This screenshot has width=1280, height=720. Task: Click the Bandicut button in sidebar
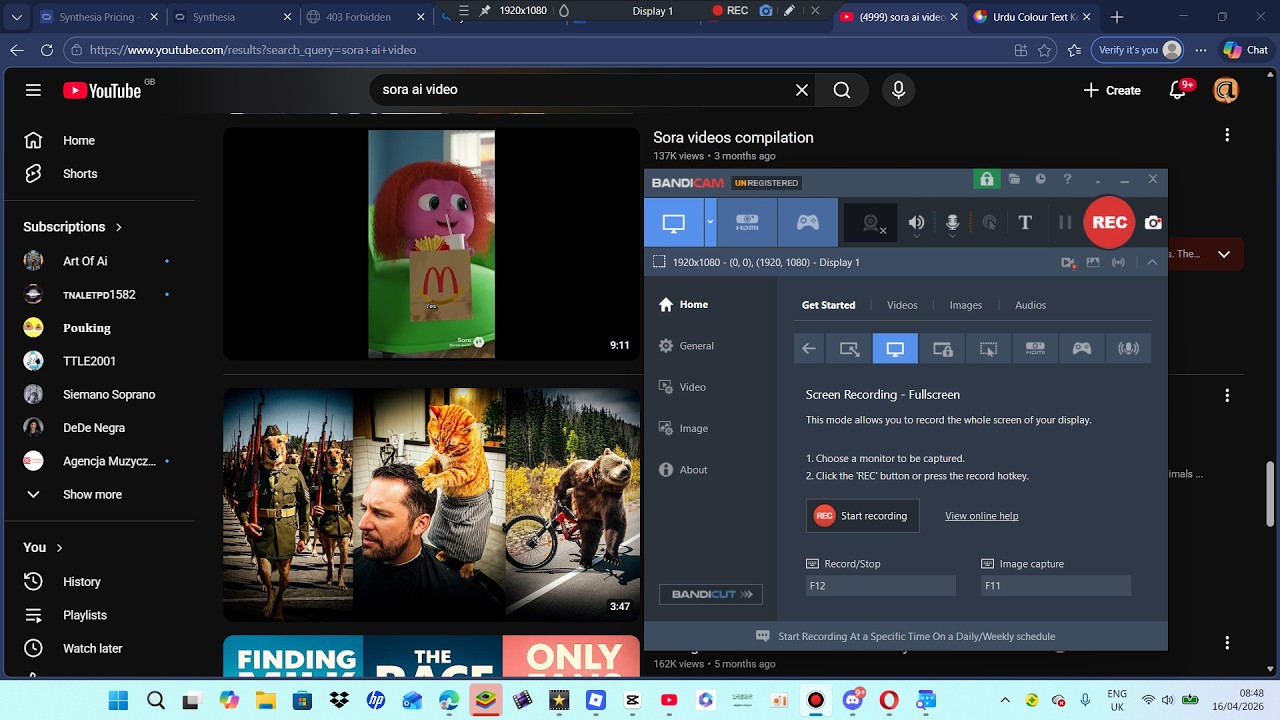[711, 594]
